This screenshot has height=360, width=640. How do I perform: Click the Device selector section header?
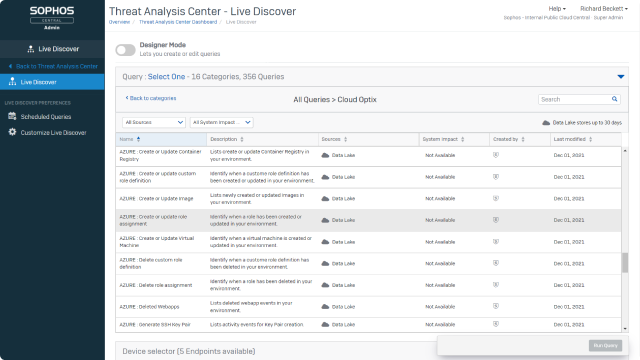point(189,351)
